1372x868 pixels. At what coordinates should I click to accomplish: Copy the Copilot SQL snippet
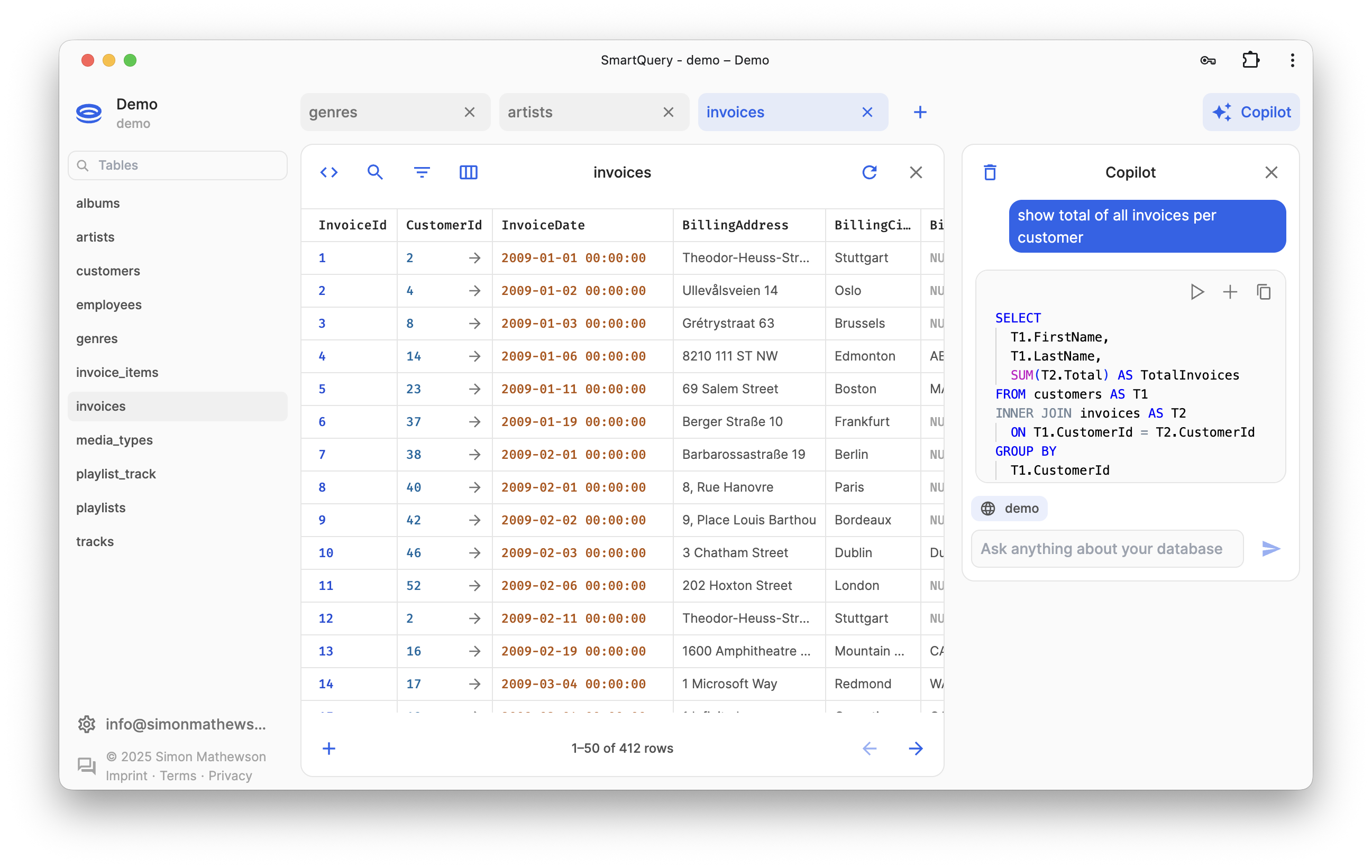point(1263,292)
